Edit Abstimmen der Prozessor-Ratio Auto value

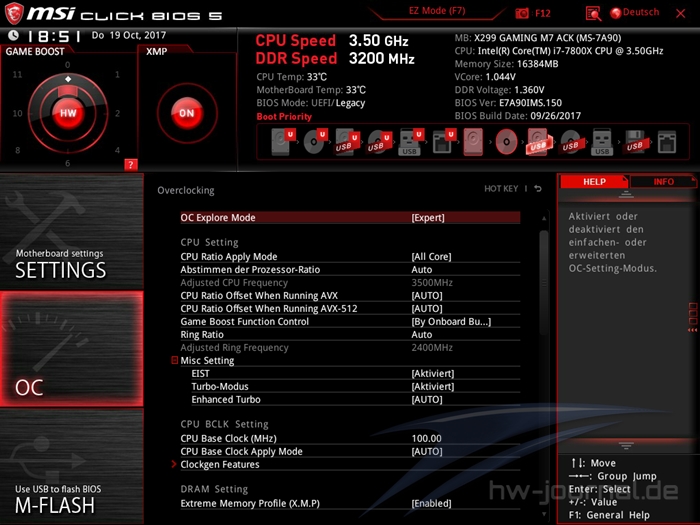click(x=350, y=269)
